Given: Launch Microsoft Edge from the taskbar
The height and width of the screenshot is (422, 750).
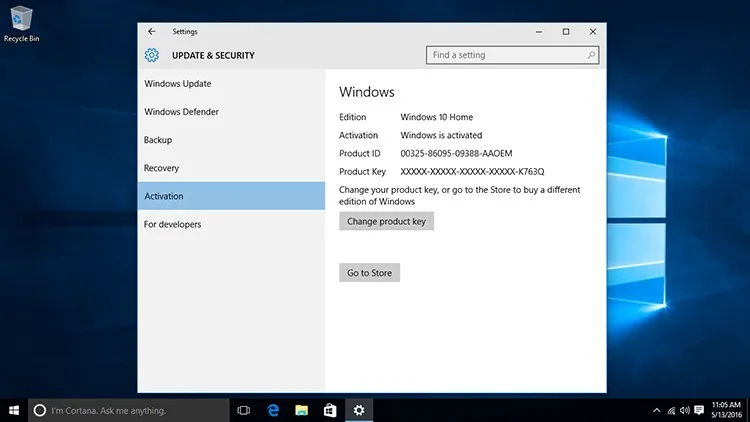Looking at the screenshot, I should click(x=273, y=410).
